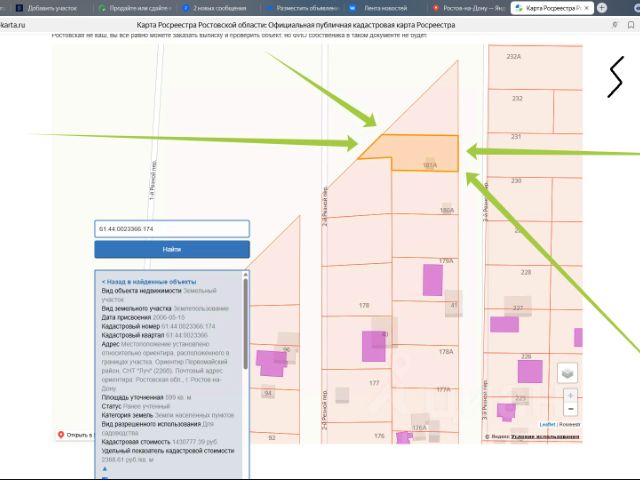Click '< Назад в найденные объекты' link
The image size is (640, 480).
click(x=149, y=282)
